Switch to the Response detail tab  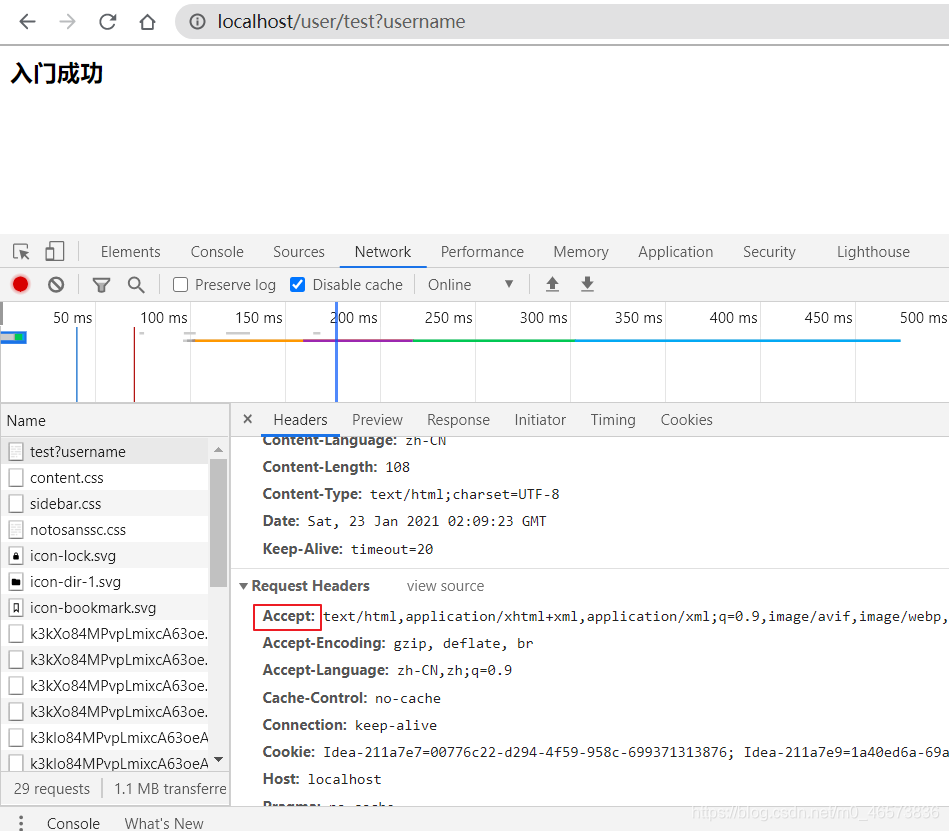pos(458,420)
